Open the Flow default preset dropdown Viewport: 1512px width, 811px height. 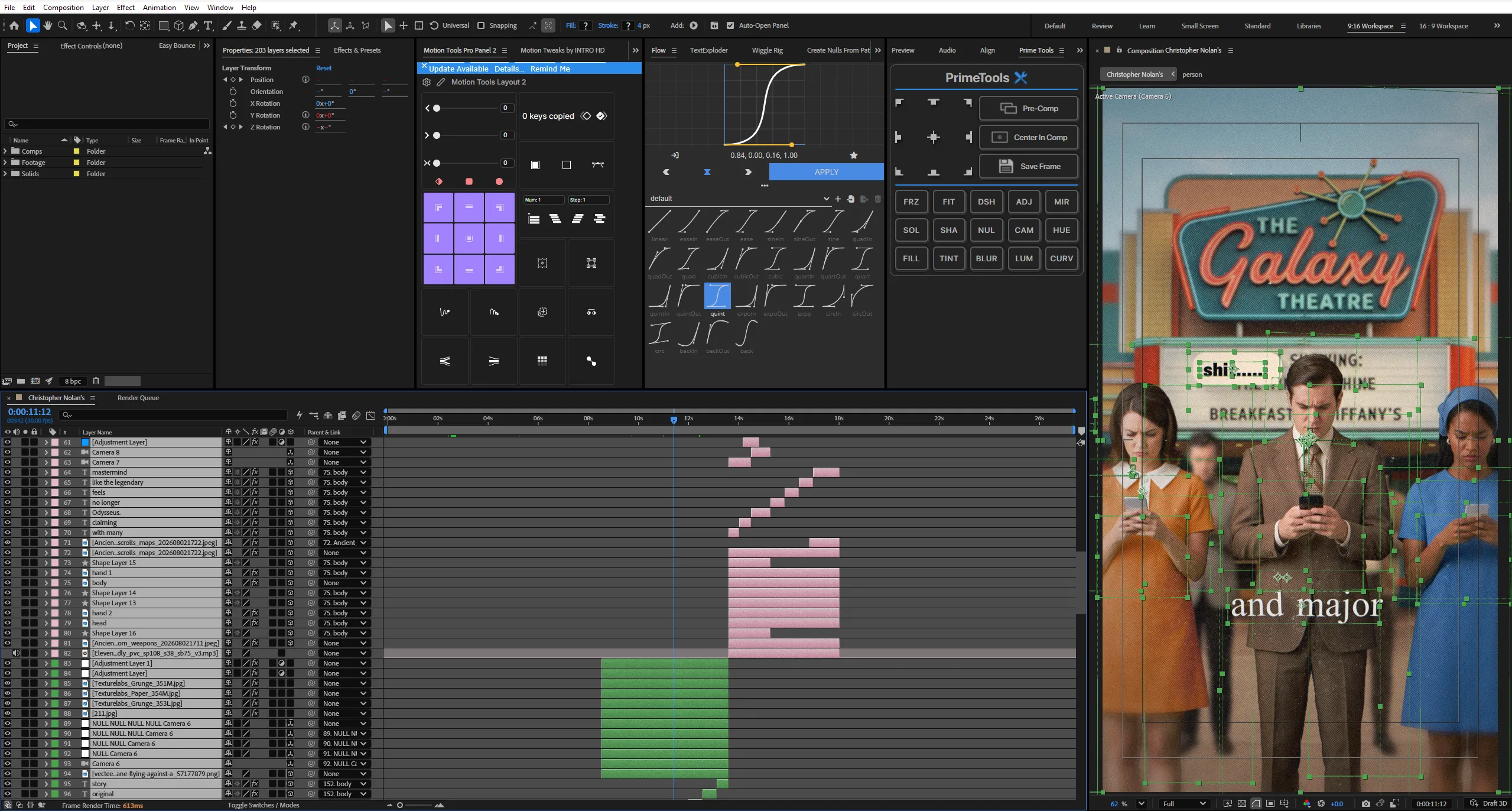[739, 199]
